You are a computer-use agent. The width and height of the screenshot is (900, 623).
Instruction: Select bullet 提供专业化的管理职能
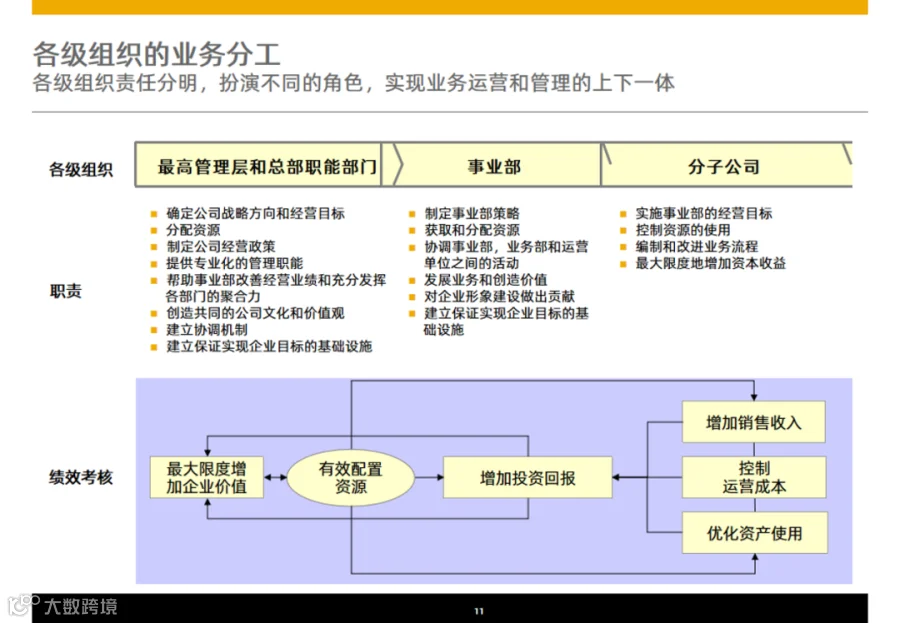235,264
